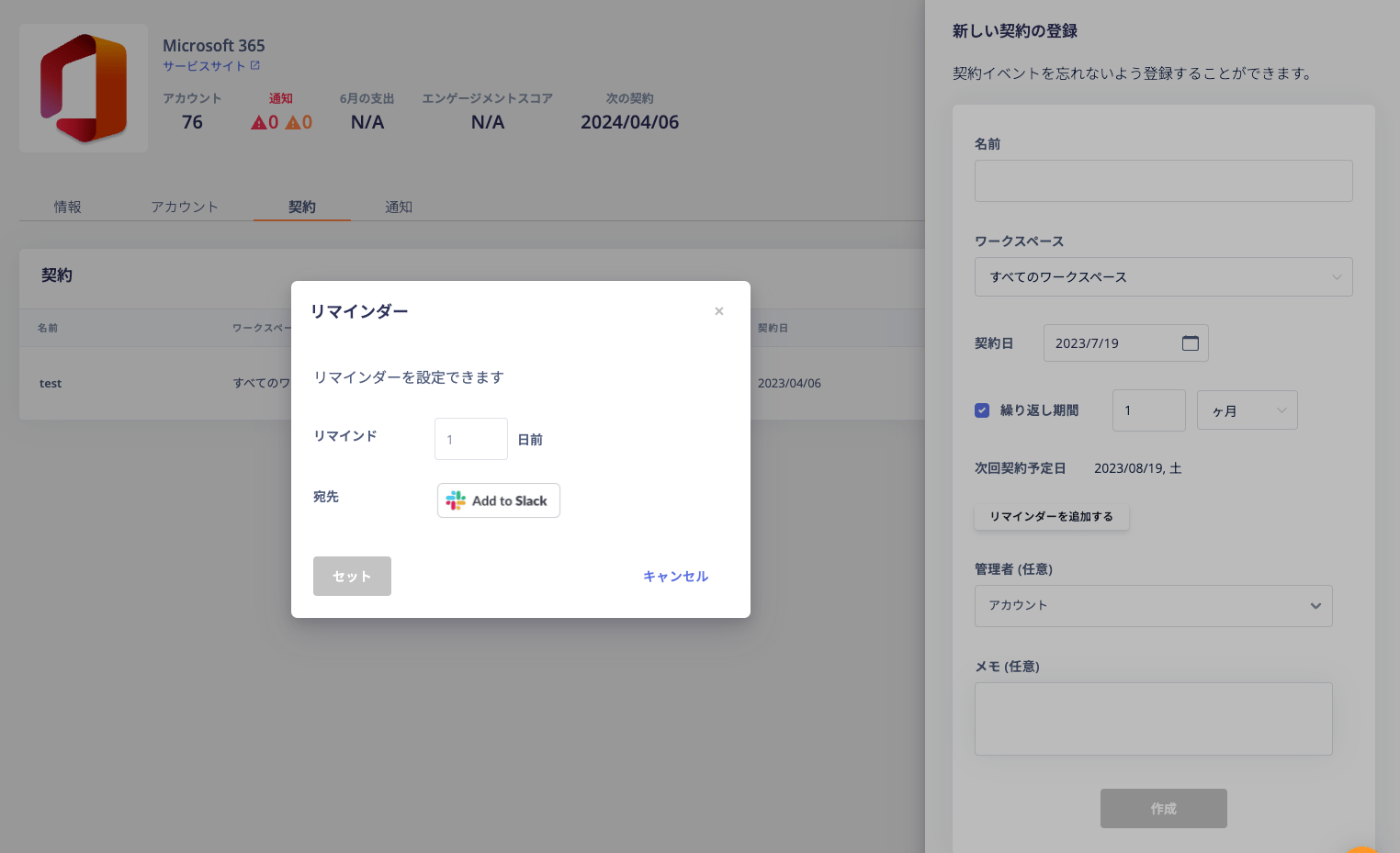Click the 名前 input field

(1163, 181)
